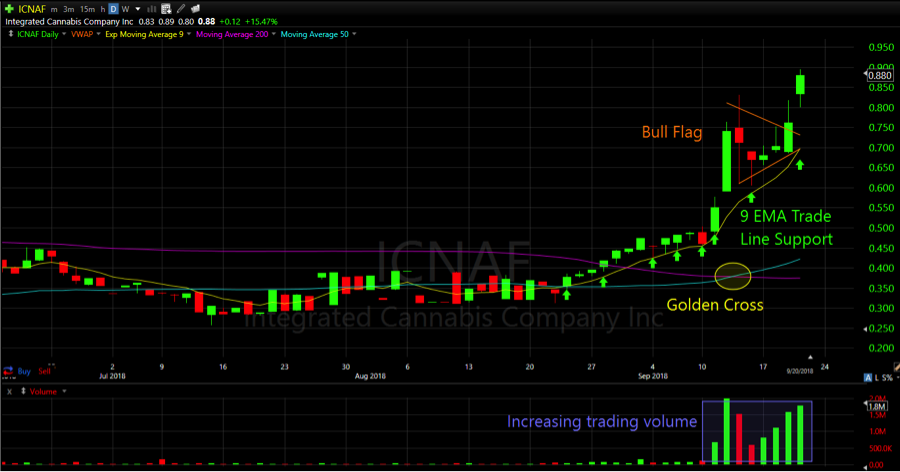Click the folder templates icon in toolbar
Image resolution: width=900 pixels, height=472 pixels.
coord(195,9)
